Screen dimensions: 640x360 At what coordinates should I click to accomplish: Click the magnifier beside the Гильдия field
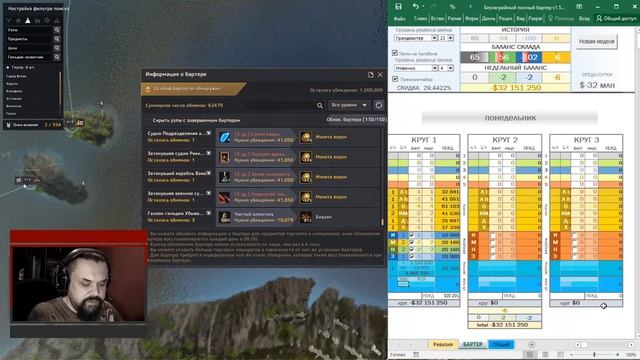(57, 57)
